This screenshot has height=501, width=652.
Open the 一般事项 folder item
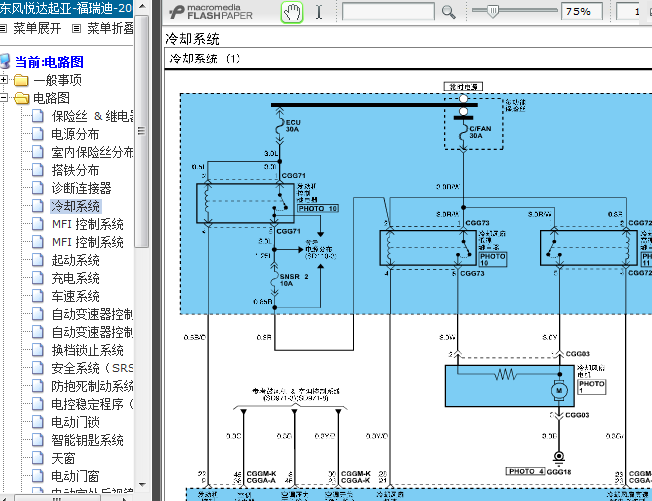(x=57, y=80)
